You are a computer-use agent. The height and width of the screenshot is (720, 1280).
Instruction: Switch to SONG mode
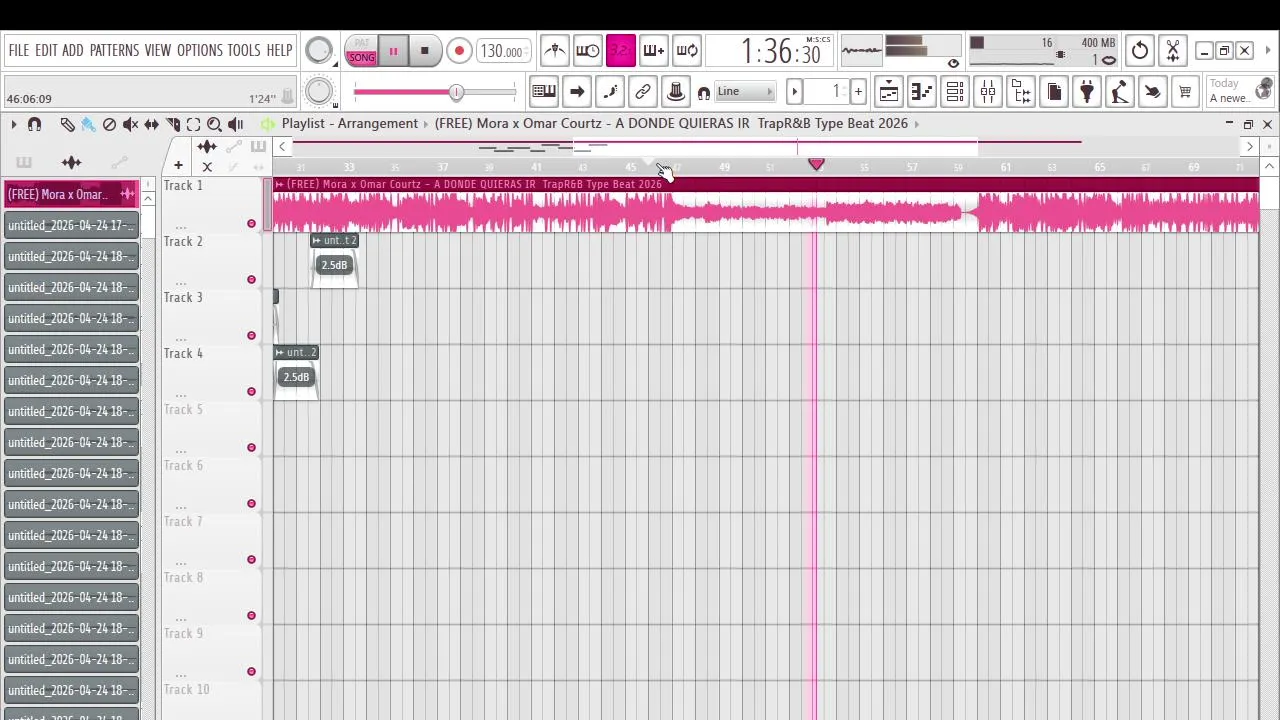click(362, 58)
